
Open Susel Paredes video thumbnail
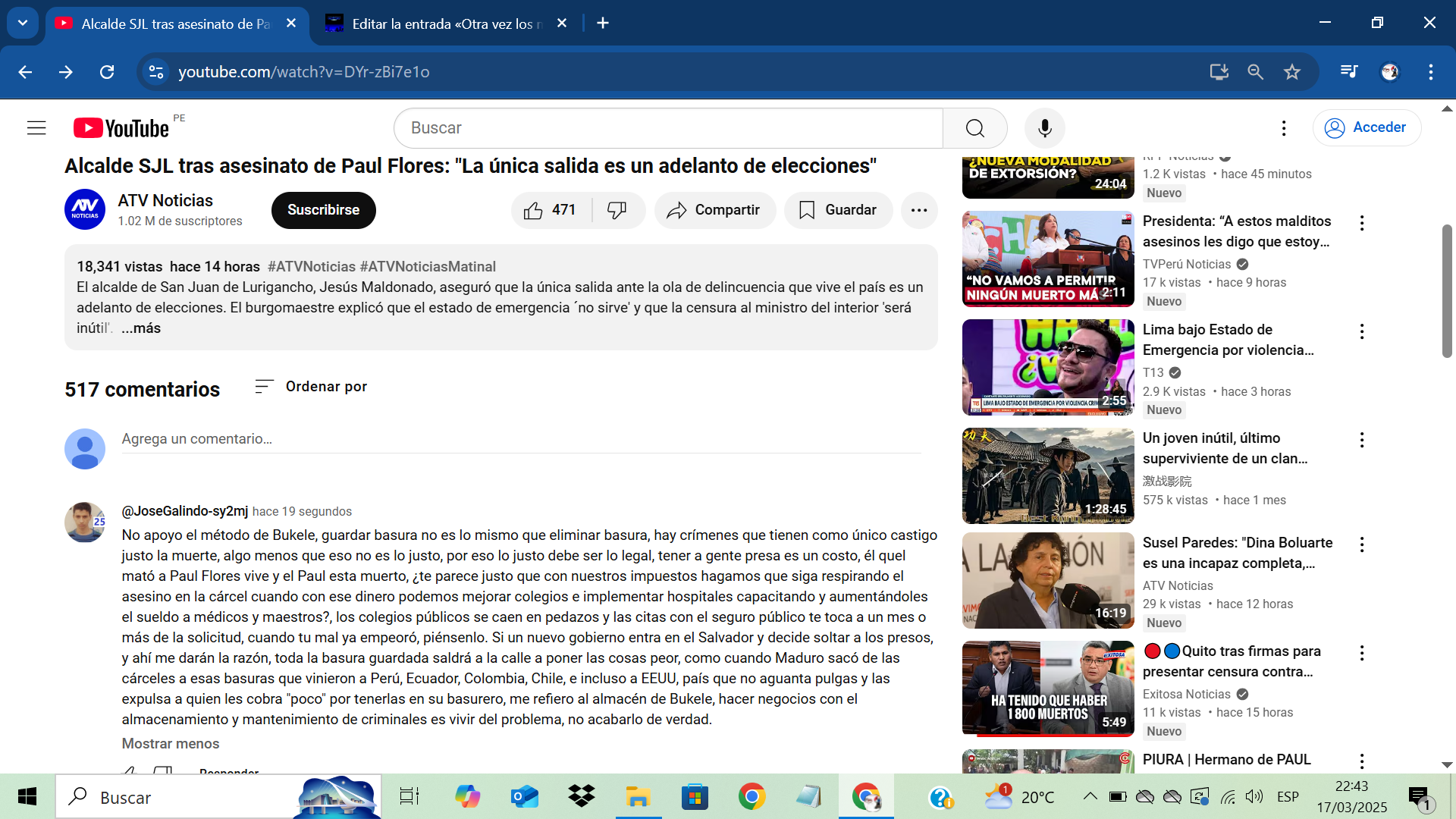[1047, 580]
